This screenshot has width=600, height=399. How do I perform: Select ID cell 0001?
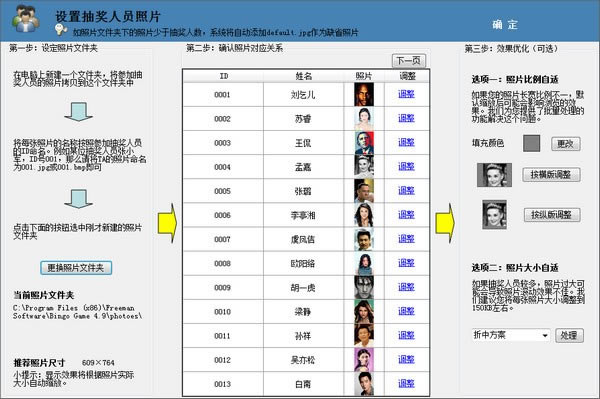click(223, 94)
